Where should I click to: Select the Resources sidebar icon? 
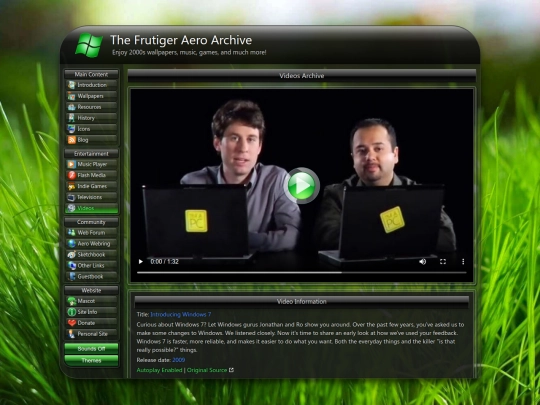point(71,107)
